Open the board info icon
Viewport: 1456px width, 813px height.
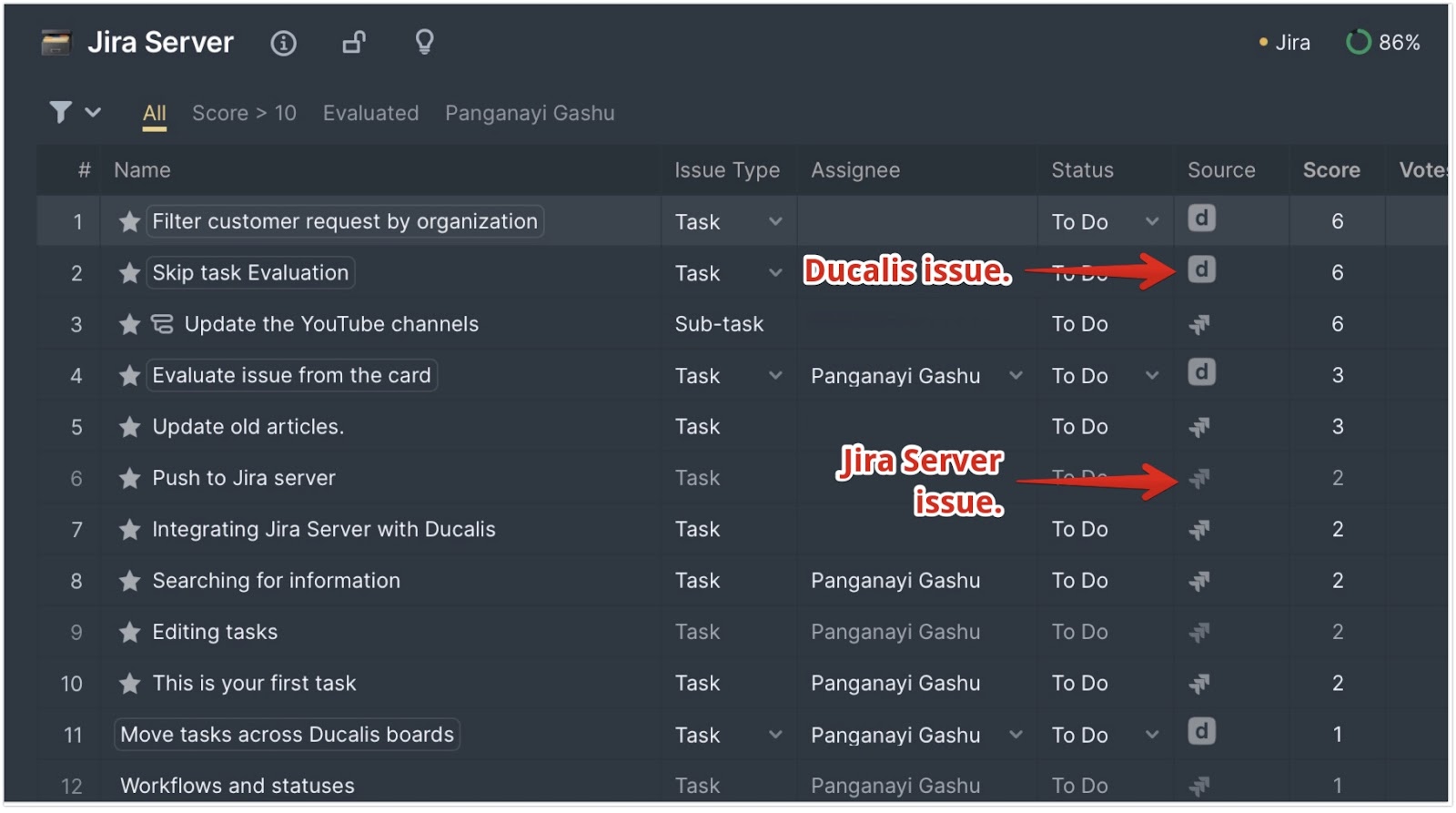pos(283,43)
